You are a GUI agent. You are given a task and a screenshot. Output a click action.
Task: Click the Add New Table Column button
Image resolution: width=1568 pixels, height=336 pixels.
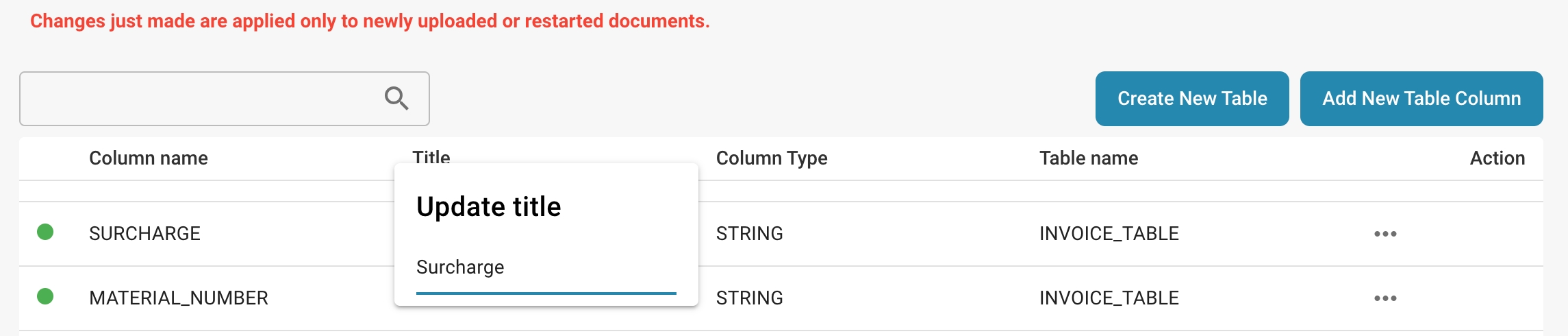pos(1421,99)
